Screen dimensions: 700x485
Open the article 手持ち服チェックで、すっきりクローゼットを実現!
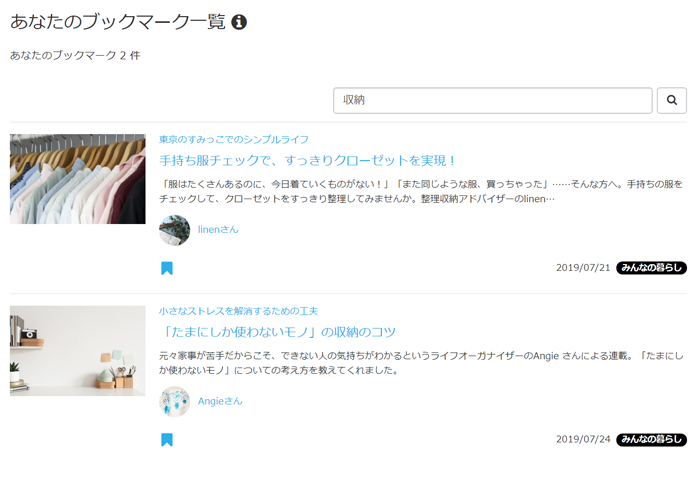(308, 160)
